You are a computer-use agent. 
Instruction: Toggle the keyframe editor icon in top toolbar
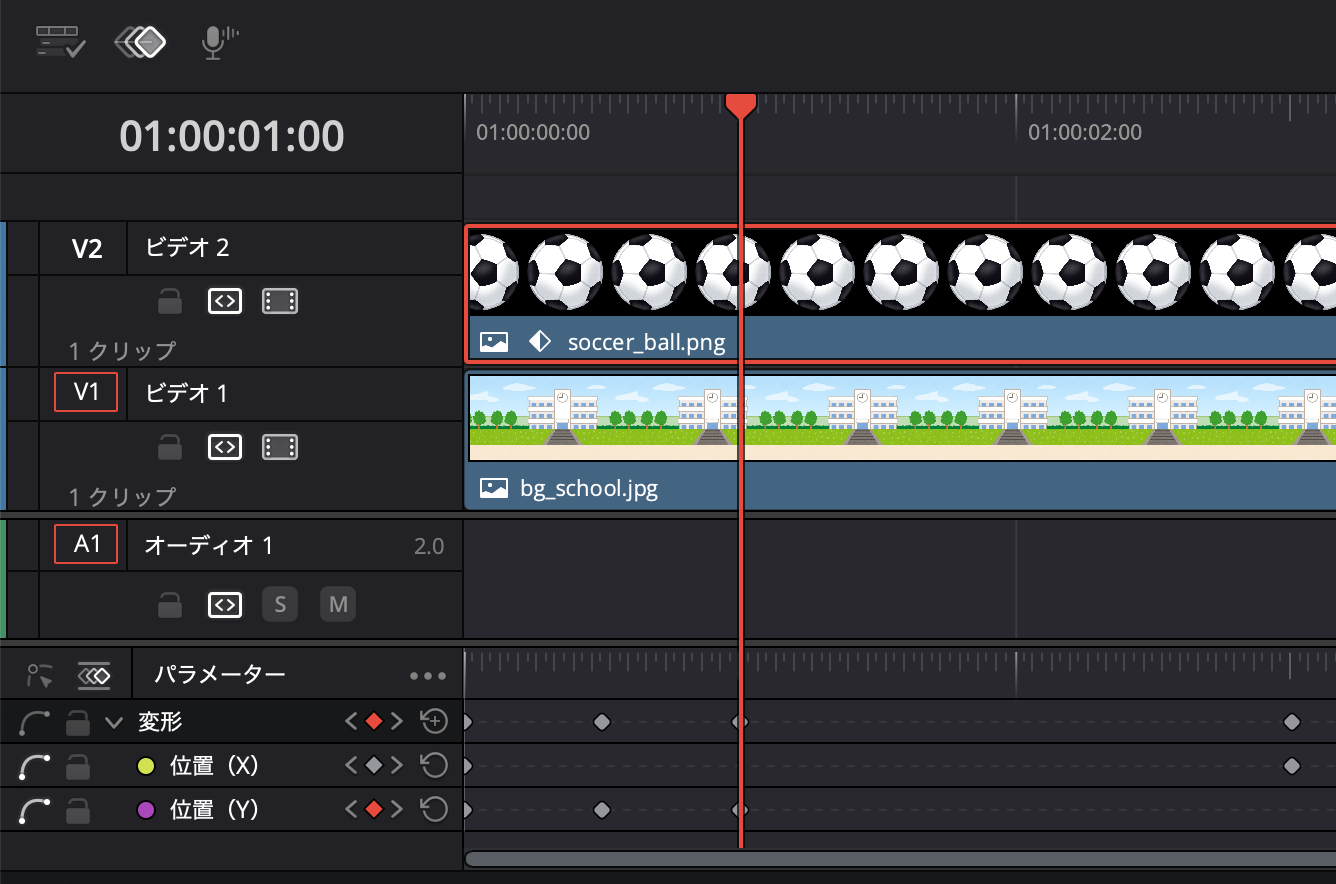coord(140,41)
